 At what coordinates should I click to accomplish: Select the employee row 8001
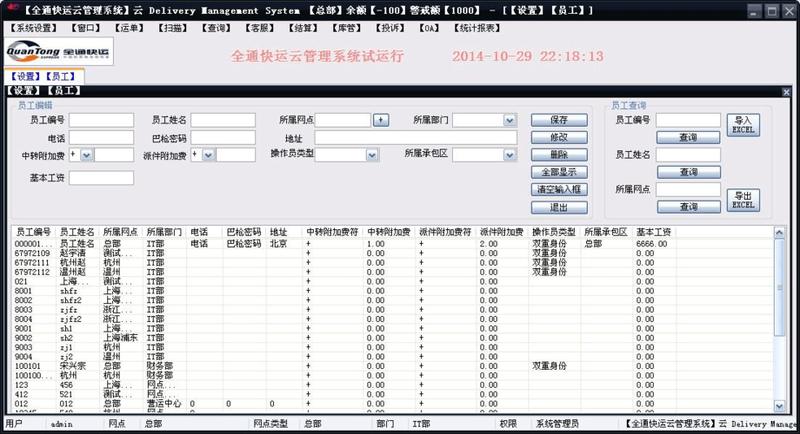[393, 291]
